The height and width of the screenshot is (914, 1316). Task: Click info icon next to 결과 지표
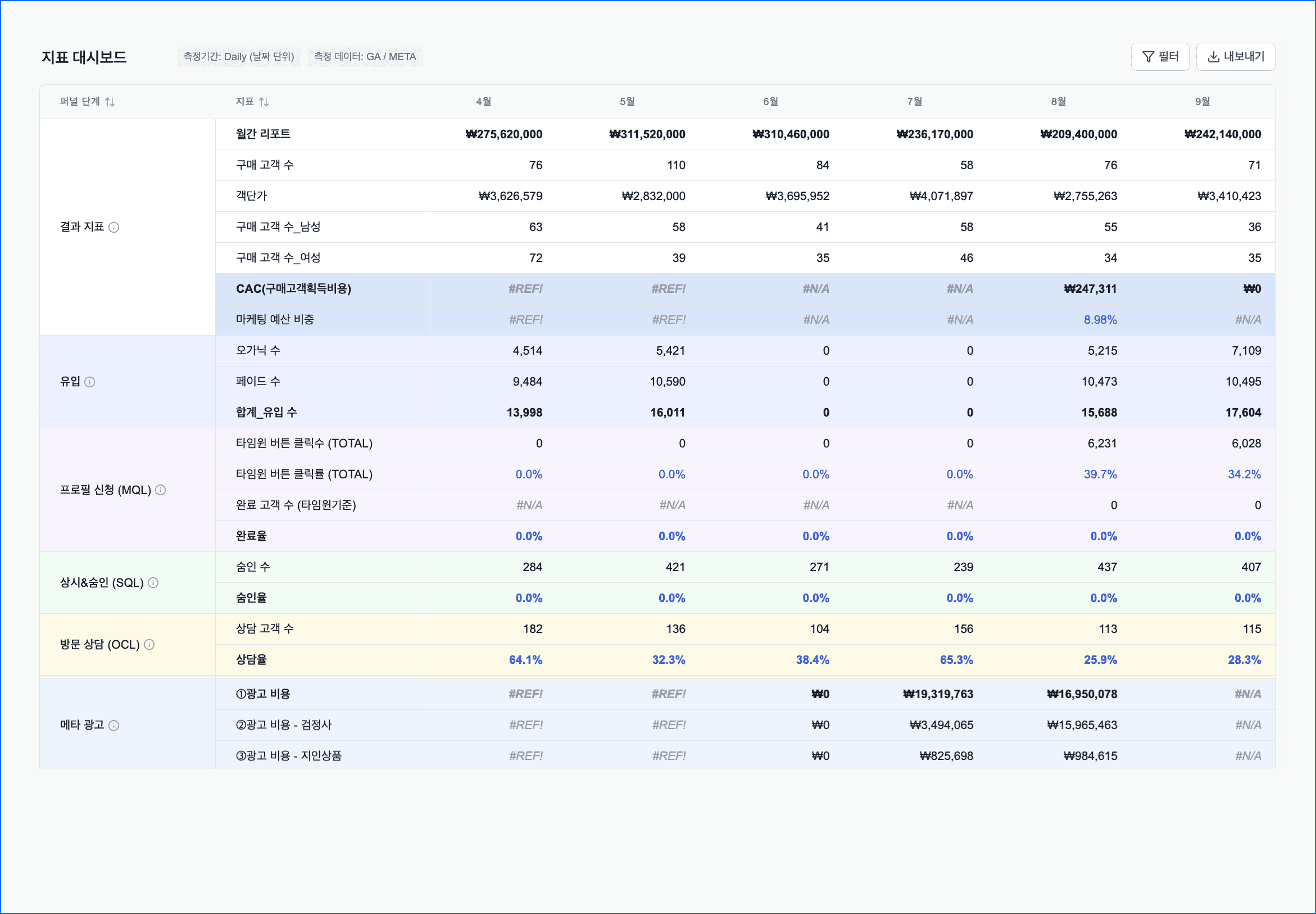click(114, 227)
